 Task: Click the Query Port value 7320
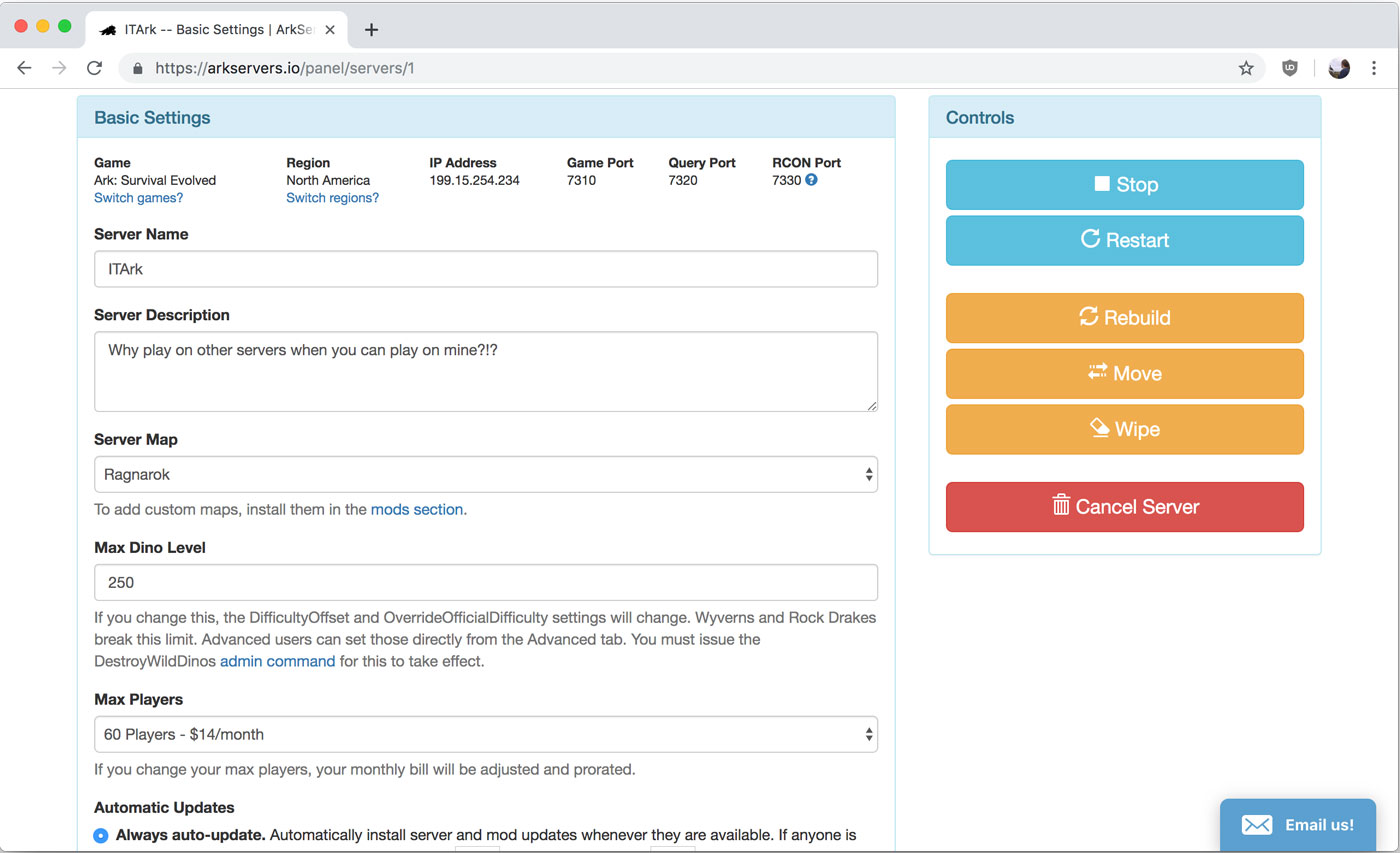(683, 180)
